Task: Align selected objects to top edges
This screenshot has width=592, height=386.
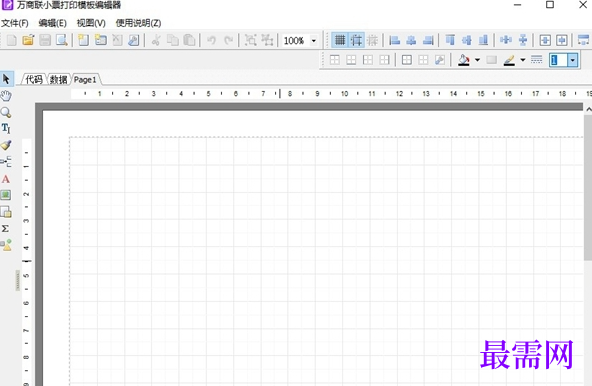Action: pyautogui.click(x=450, y=40)
